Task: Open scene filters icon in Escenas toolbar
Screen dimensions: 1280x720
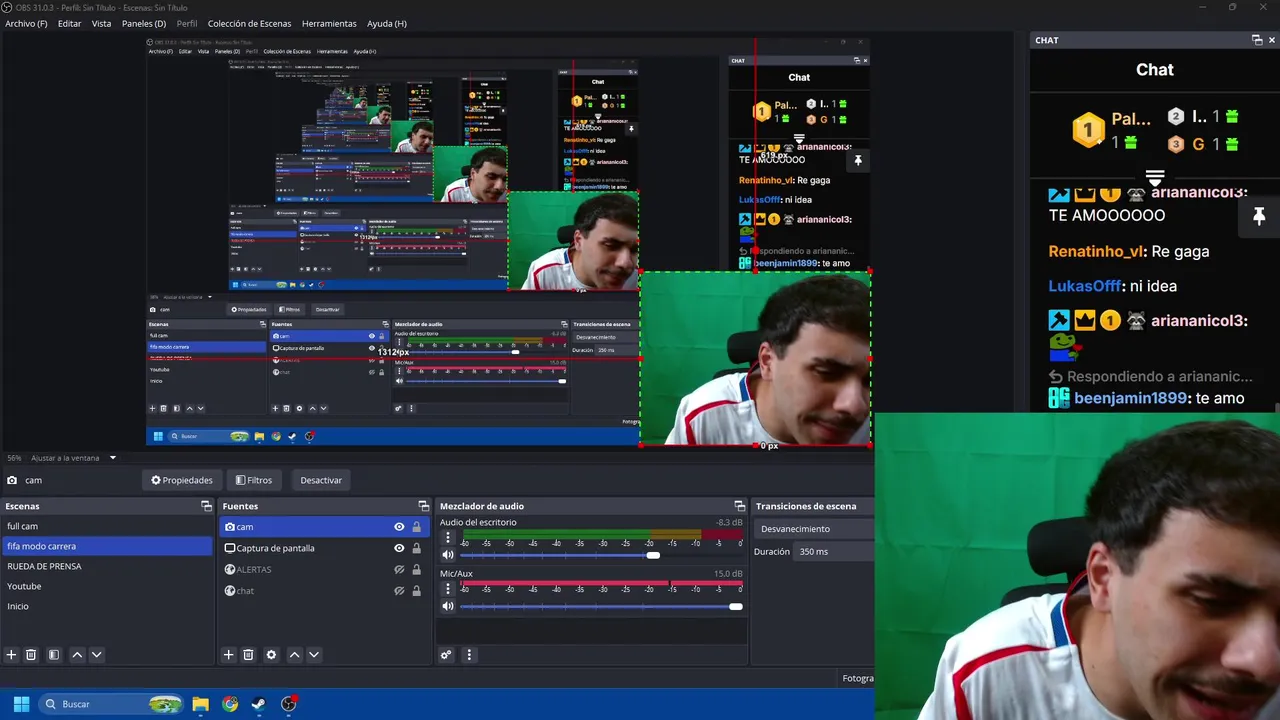Action: tap(54, 655)
